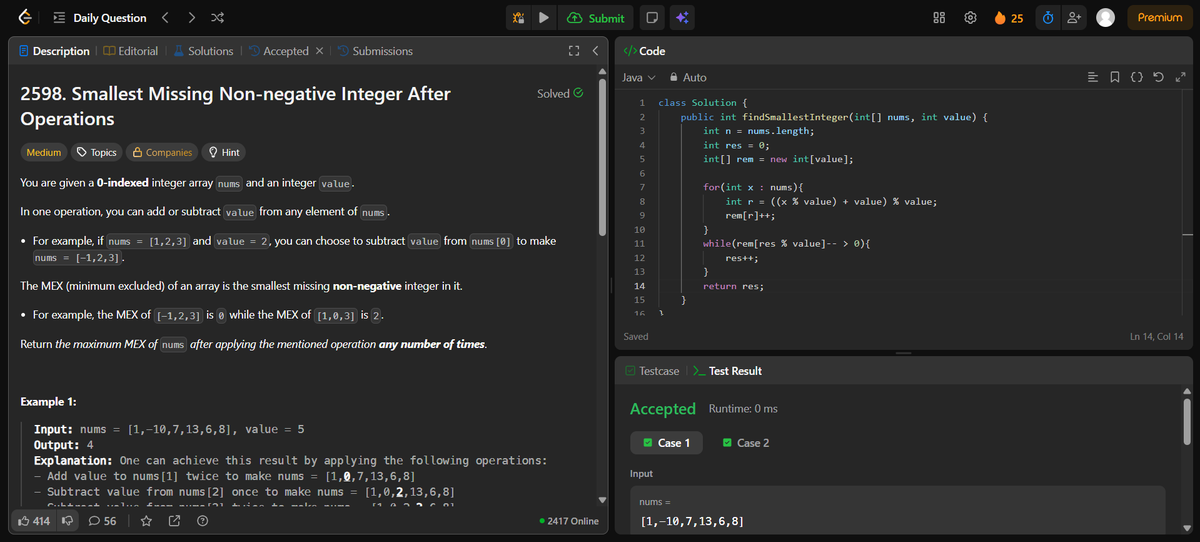Image resolution: width=1200 pixels, height=542 pixels.
Task: Open the Accepted submission tab
Action: [279, 51]
